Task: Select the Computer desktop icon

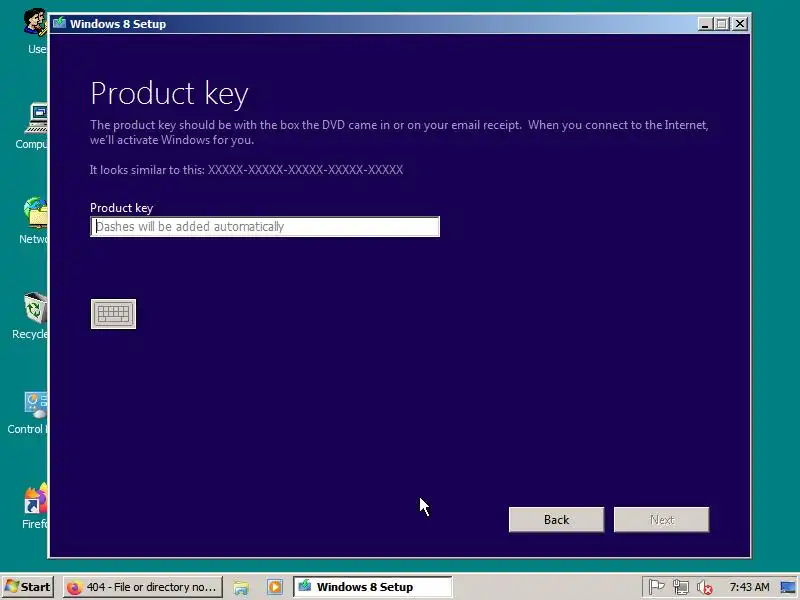Action: click(x=32, y=127)
